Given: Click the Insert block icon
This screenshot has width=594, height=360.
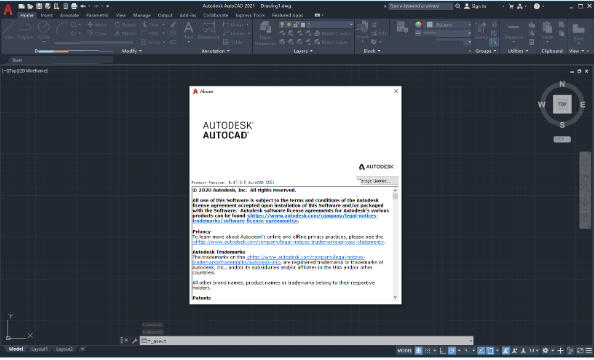Looking at the screenshot, I should tap(363, 30).
